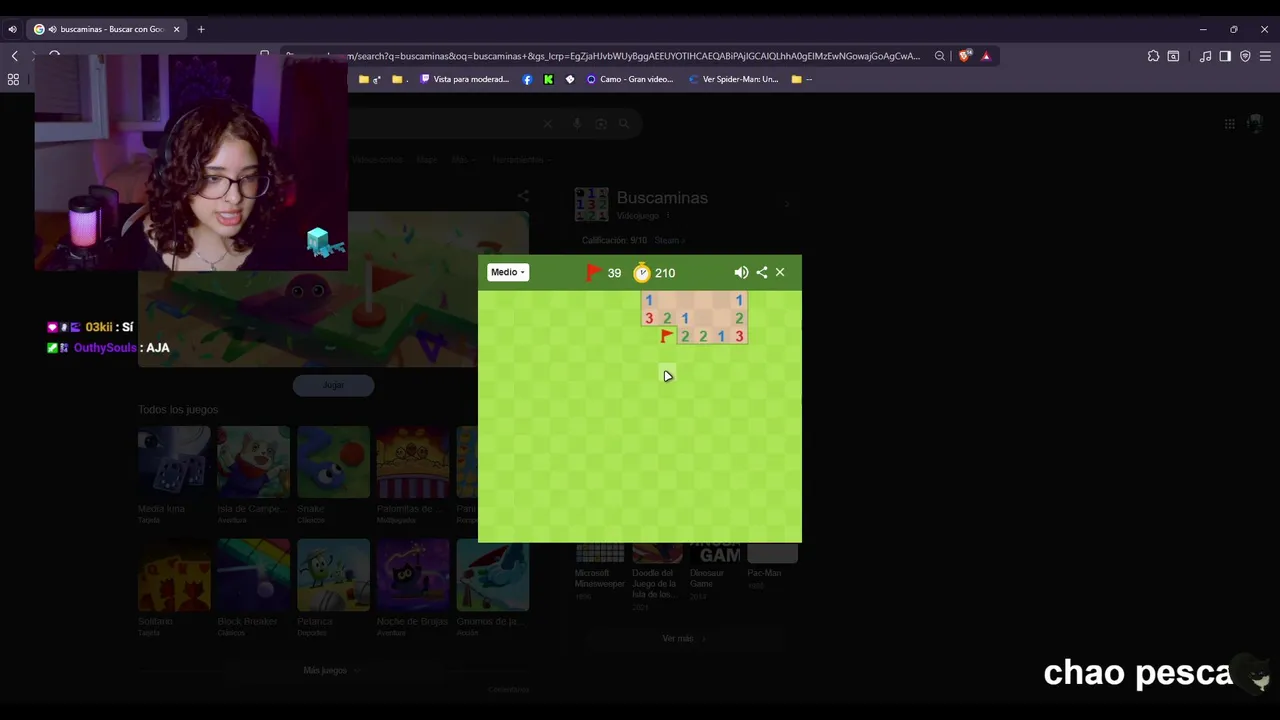1280x720 pixels.
Task: Select the buscaminas browser tab
Action: pyautogui.click(x=107, y=29)
